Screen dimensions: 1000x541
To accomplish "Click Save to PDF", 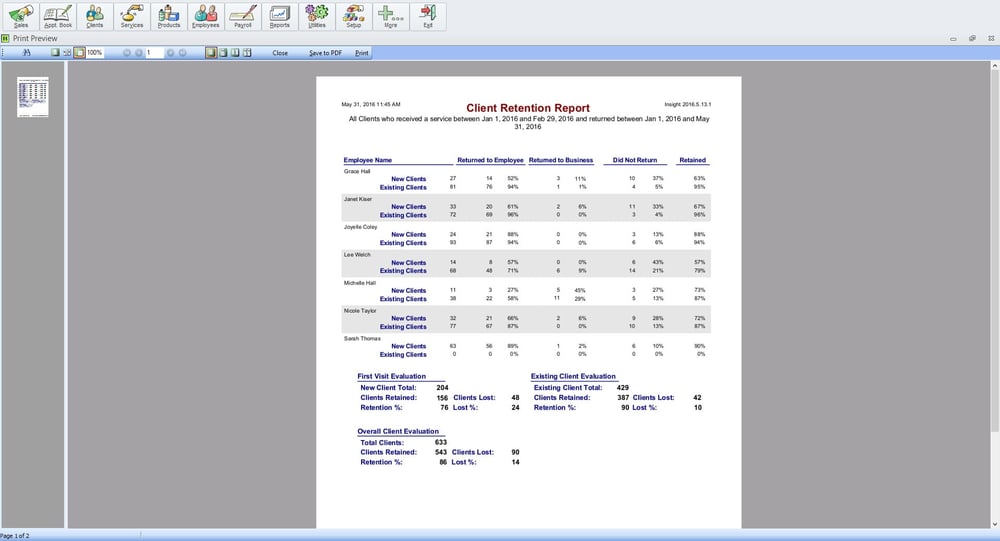I will [325, 53].
